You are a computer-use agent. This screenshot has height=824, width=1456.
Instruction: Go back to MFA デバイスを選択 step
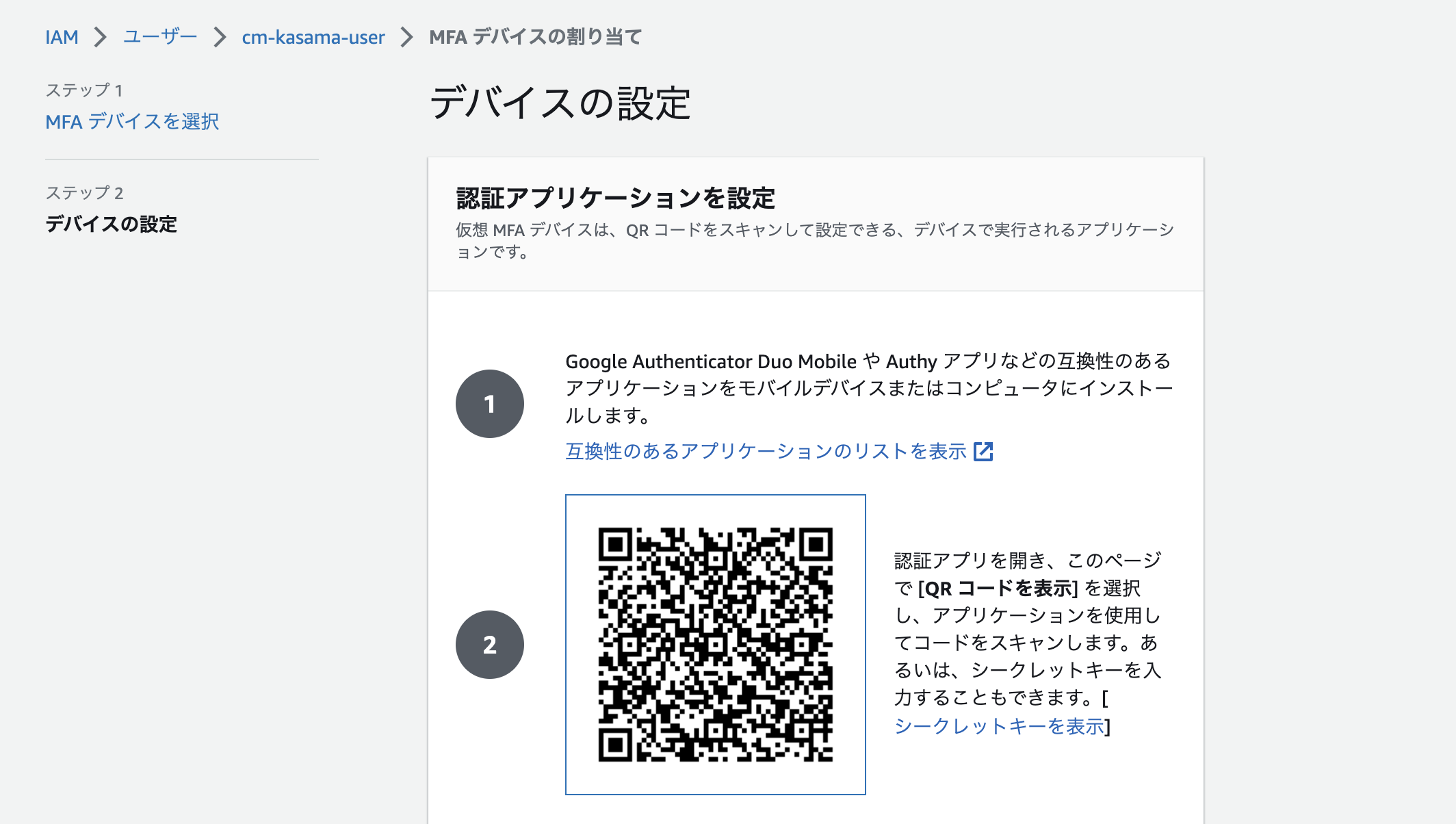click(x=132, y=121)
